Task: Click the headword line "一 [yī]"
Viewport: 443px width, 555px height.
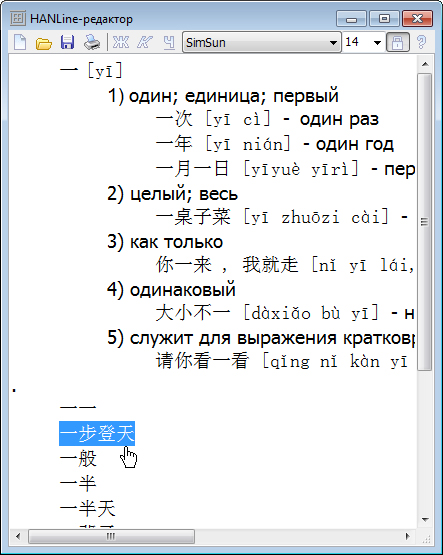Action: [x=92, y=71]
